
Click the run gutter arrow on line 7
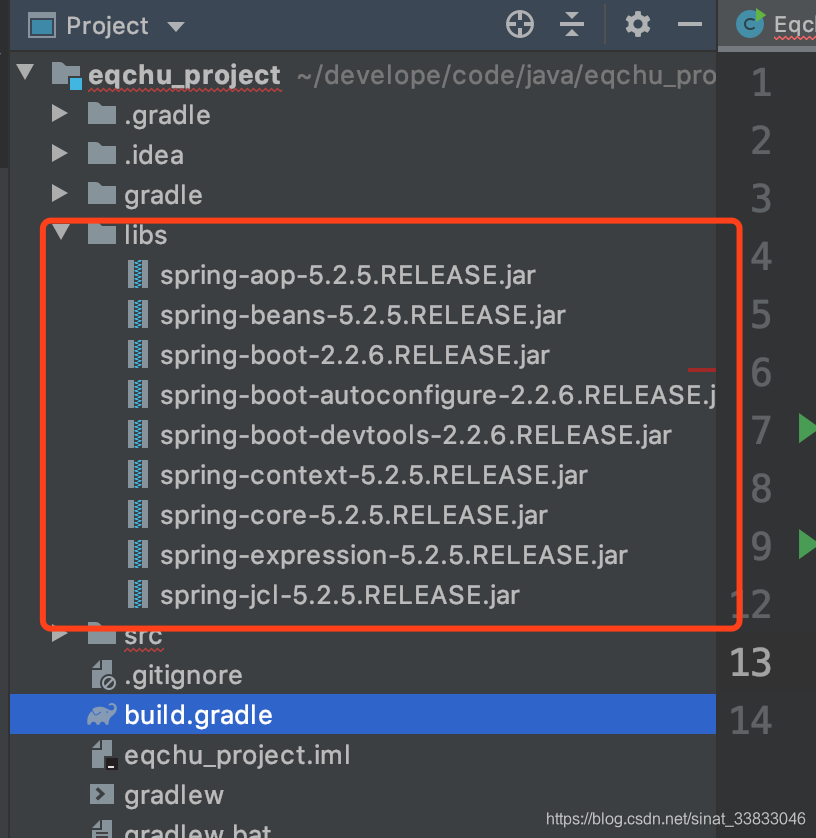pos(807,428)
